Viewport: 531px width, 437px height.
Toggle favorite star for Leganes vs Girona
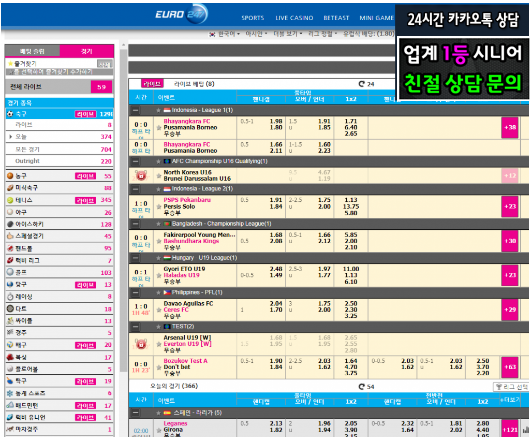158,430
